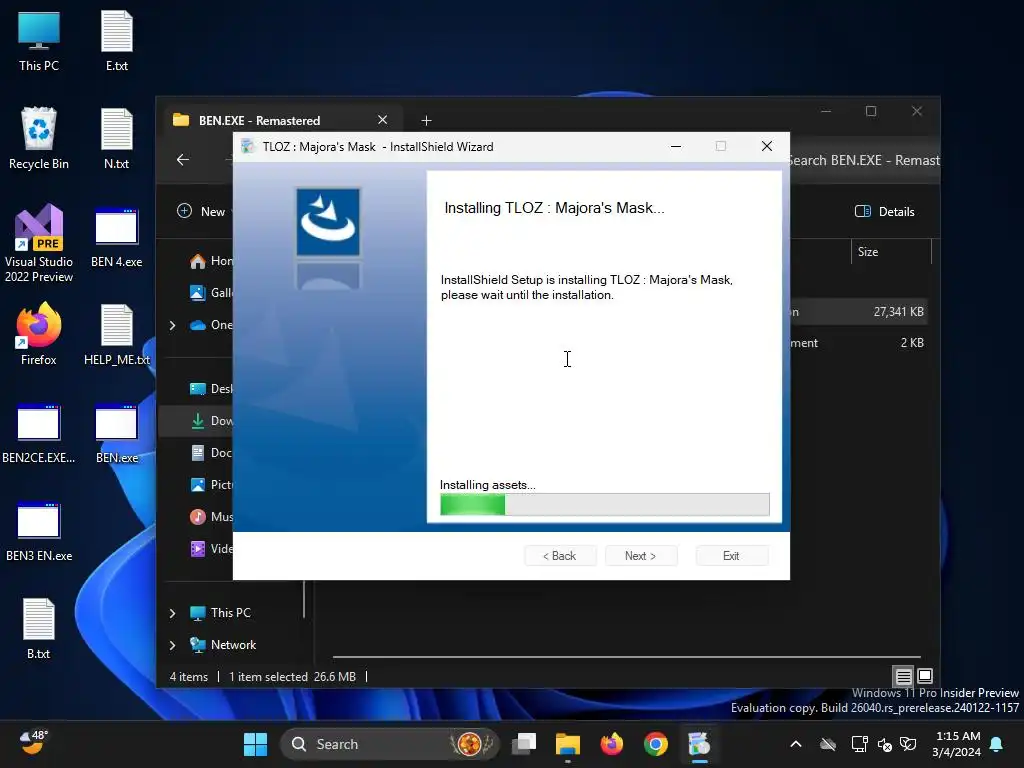The width and height of the screenshot is (1024, 768).
Task: Open Downloads folder in sidebar
Action: 210,421
